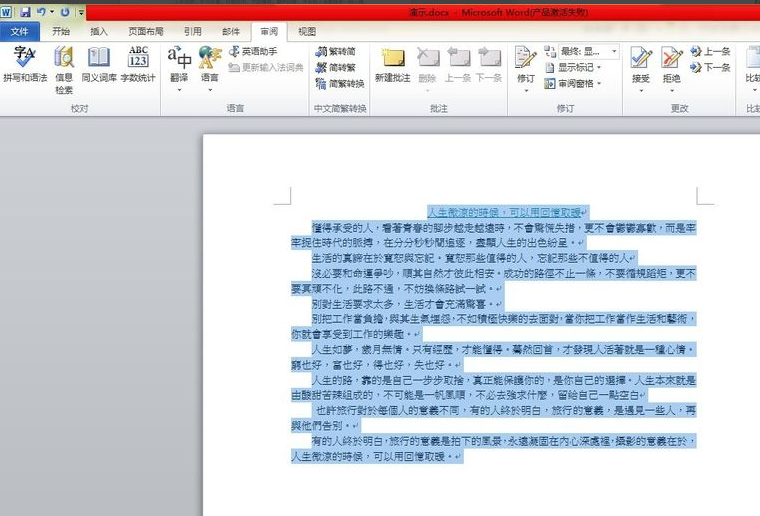Go to previous change 上一条 in 更改 group
Image resolution: width=760 pixels, height=516 pixels.
coord(710,51)
